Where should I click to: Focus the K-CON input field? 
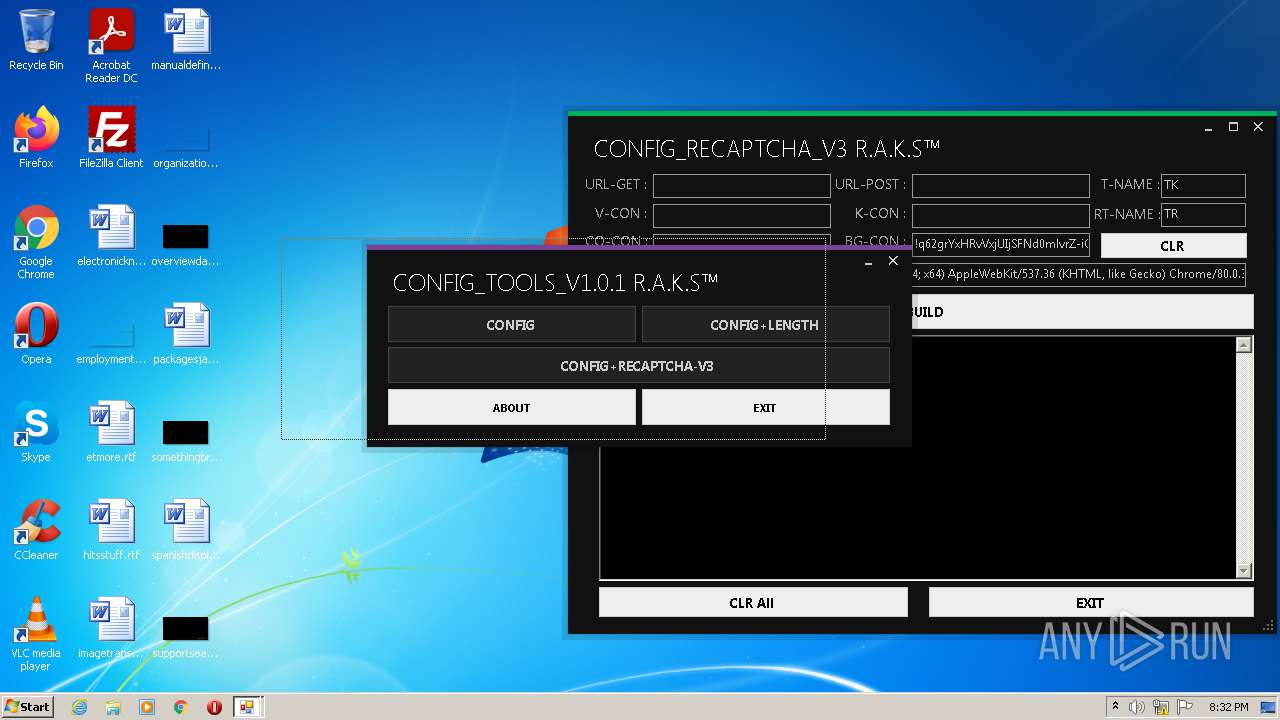tap(1000, 215)
